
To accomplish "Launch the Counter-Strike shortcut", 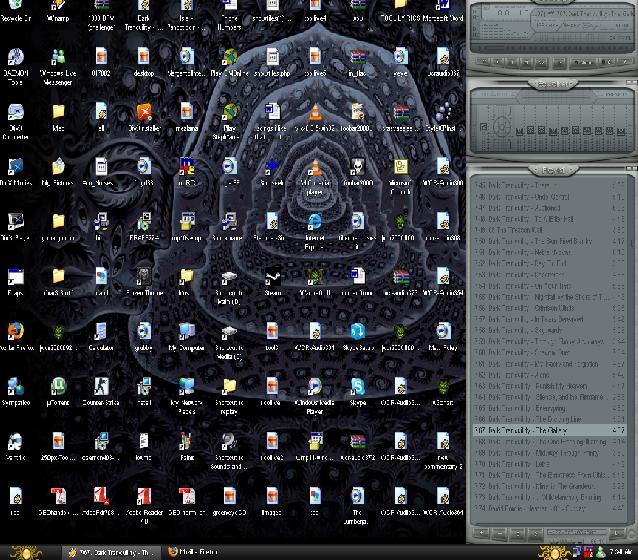I will click(101, 392).
